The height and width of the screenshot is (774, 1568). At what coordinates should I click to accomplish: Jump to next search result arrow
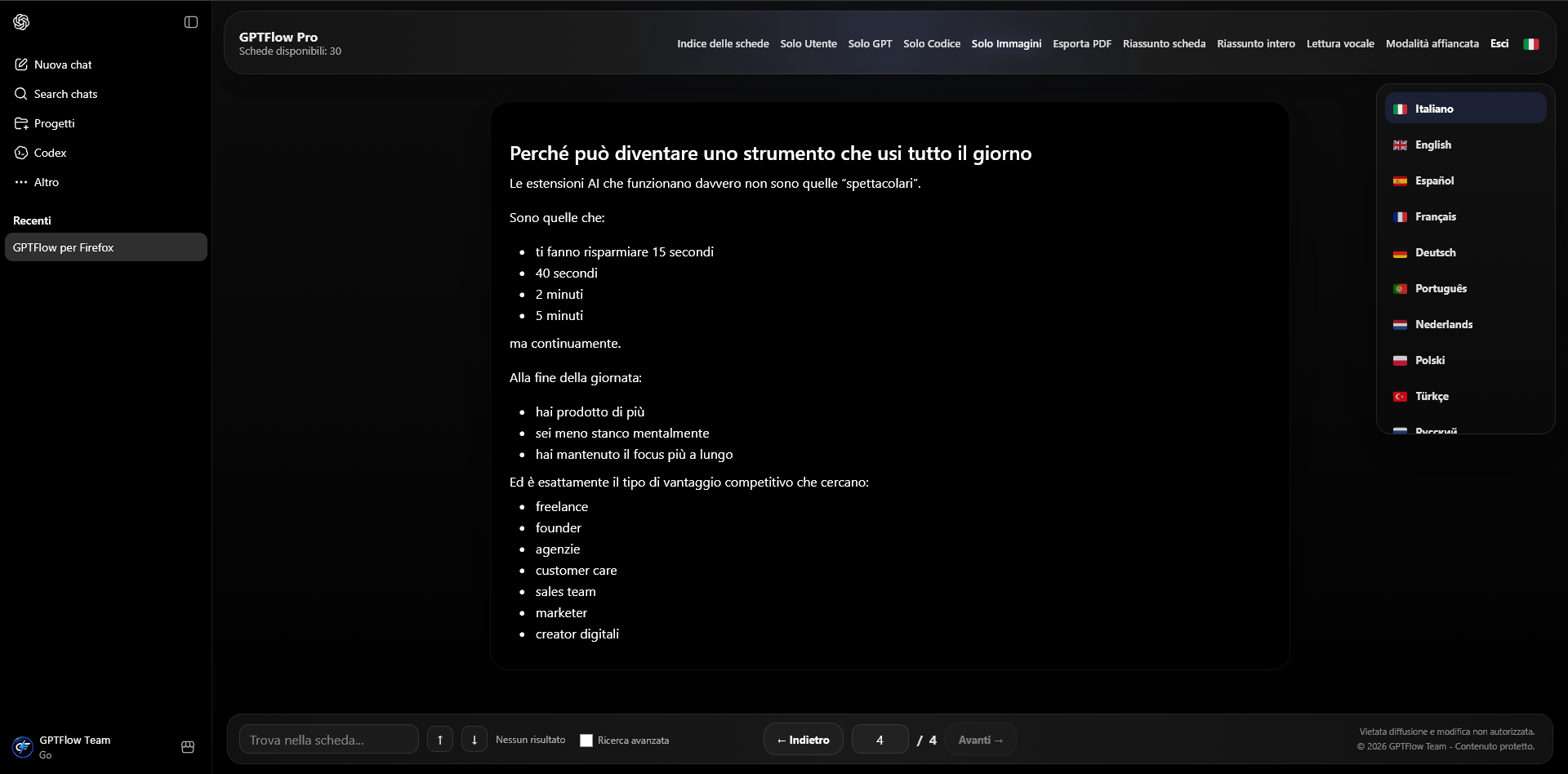click(x=474, y=740)
